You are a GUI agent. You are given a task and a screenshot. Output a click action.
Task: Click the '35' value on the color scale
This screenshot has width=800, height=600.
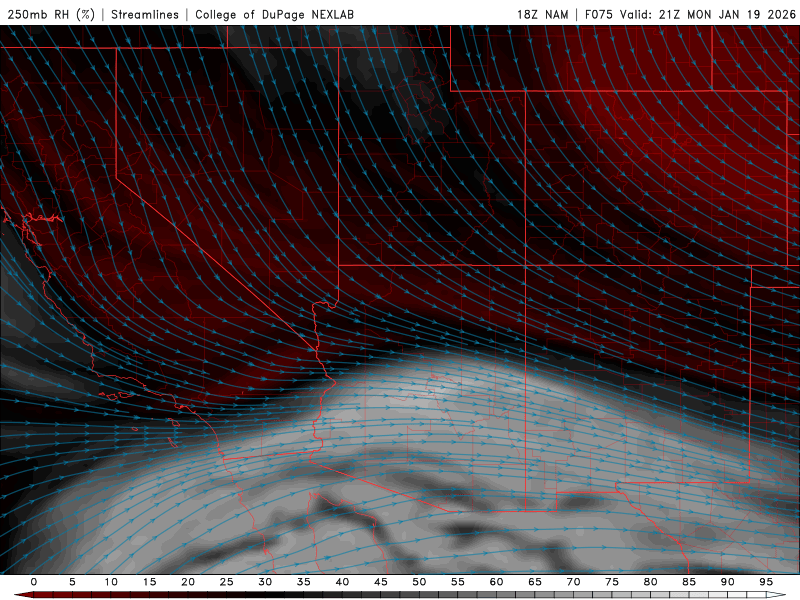click(303, 582)
